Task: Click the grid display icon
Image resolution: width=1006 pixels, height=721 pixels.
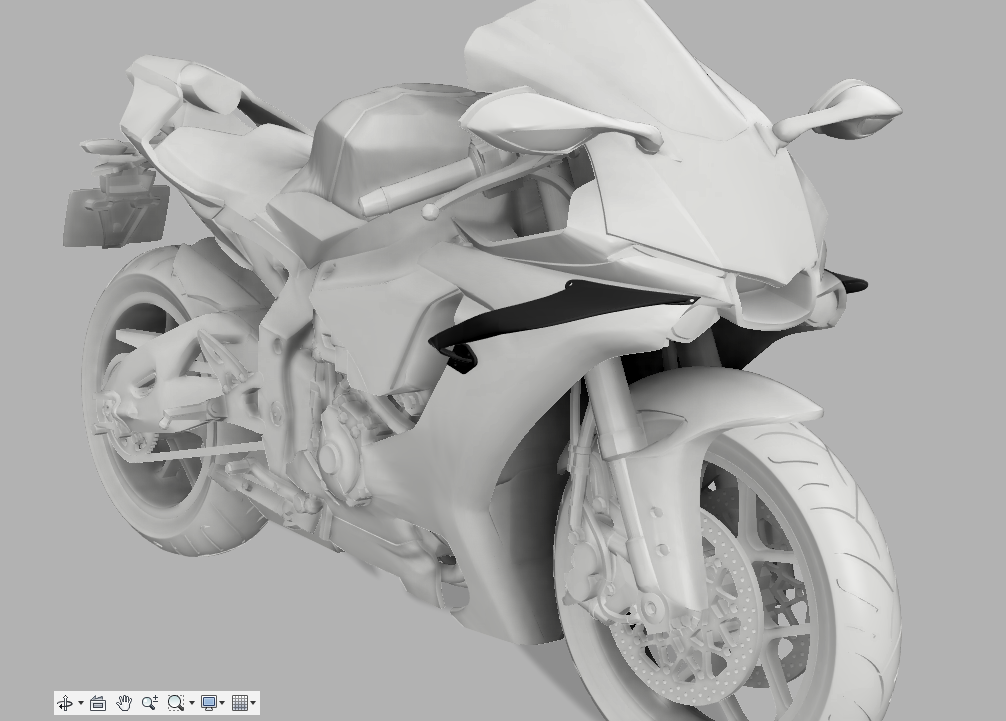Action: (x=241, y=702)
